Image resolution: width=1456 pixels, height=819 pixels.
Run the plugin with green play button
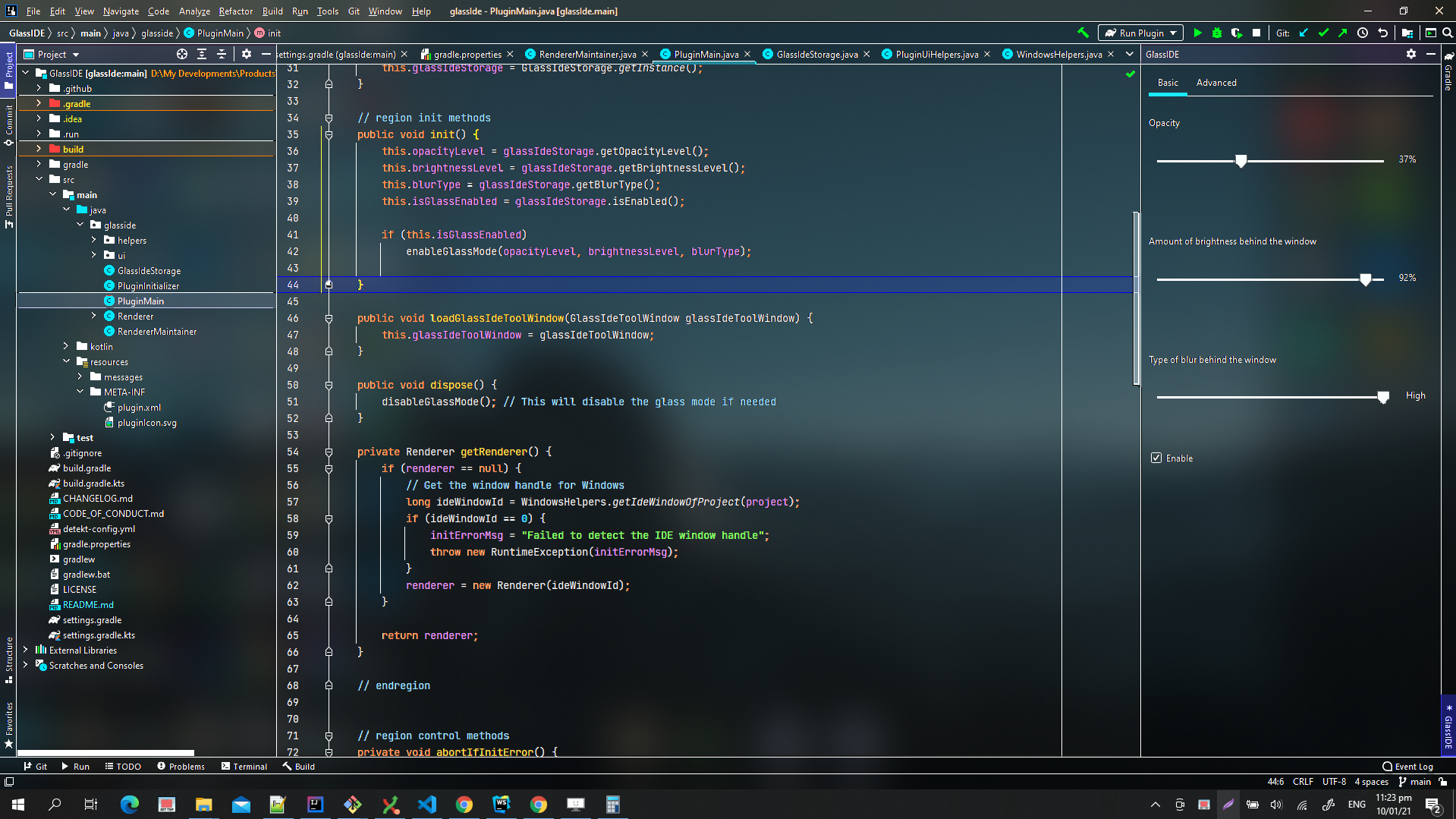pos(1197,33)
